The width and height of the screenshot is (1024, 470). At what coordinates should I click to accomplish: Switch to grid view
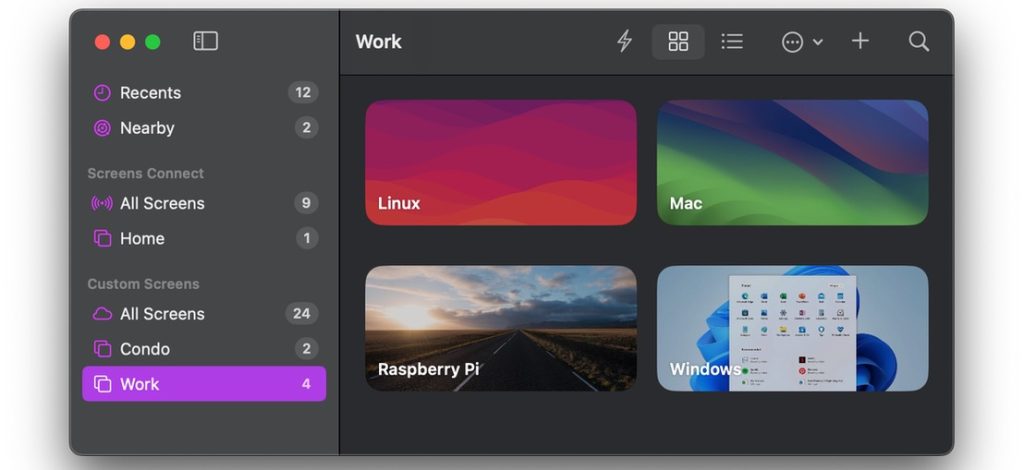(x=678, y=42)
